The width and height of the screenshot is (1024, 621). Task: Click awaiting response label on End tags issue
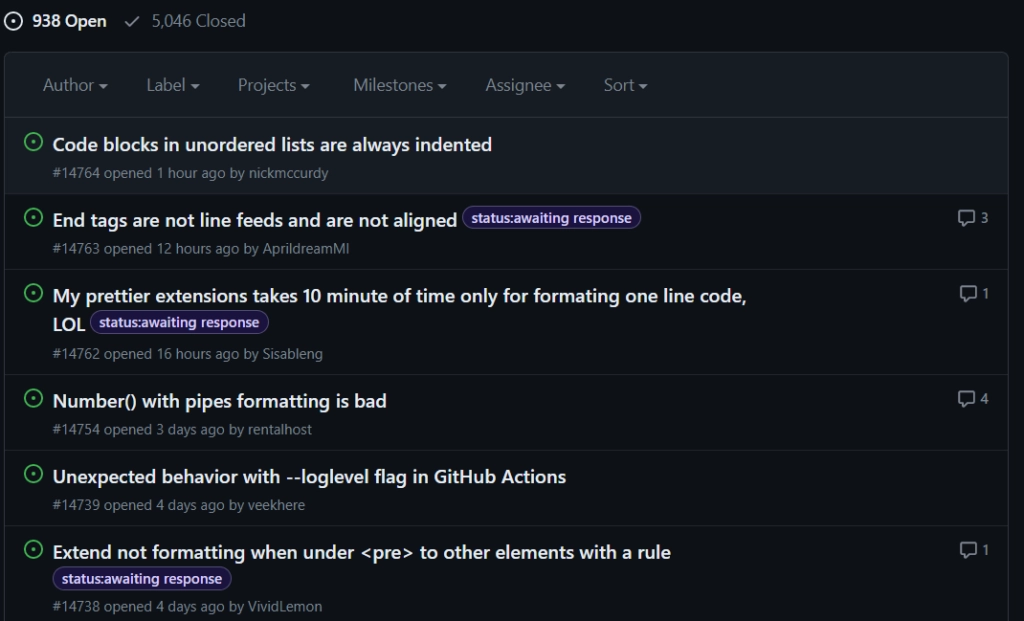pos(551,218)
